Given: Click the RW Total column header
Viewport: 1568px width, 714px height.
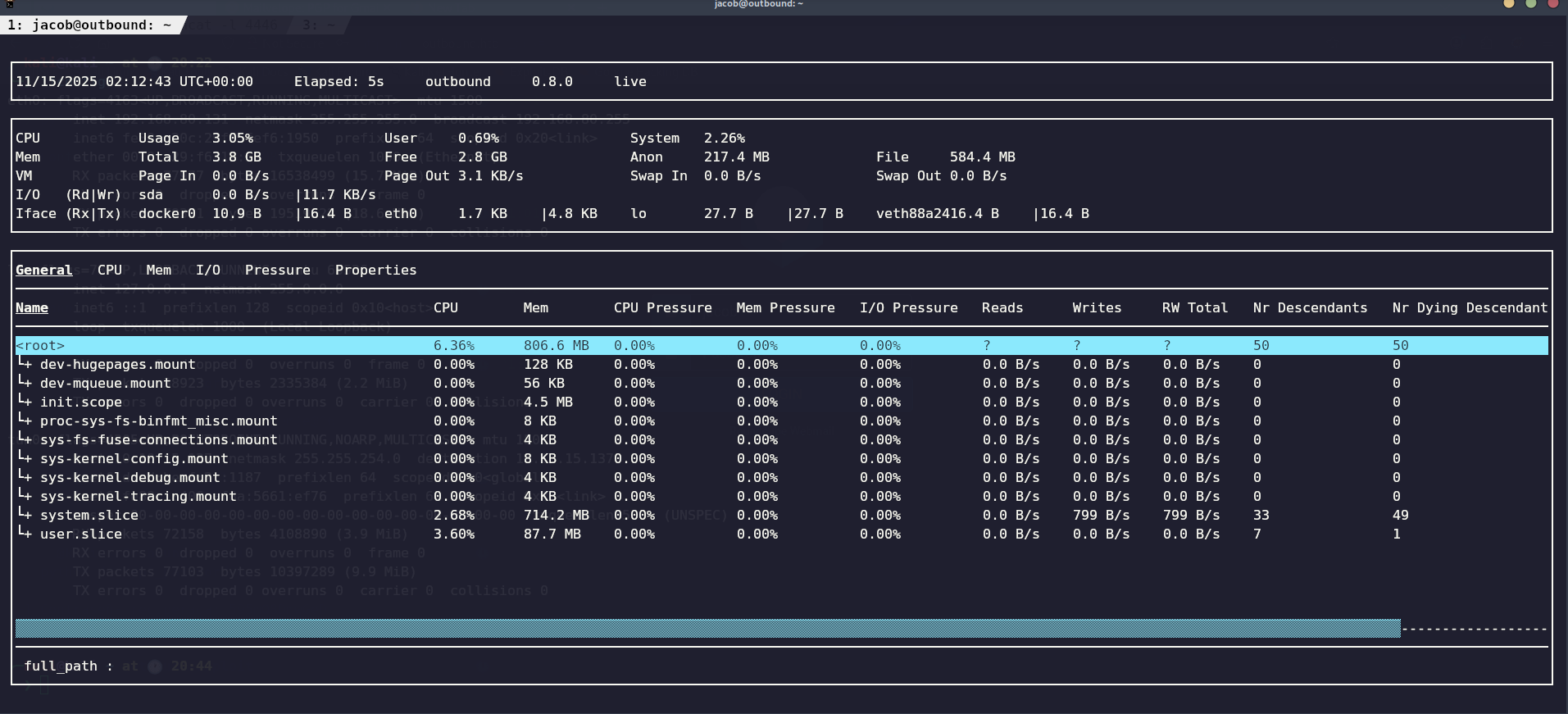Looking at the screenshot, I should [1194, 307].
